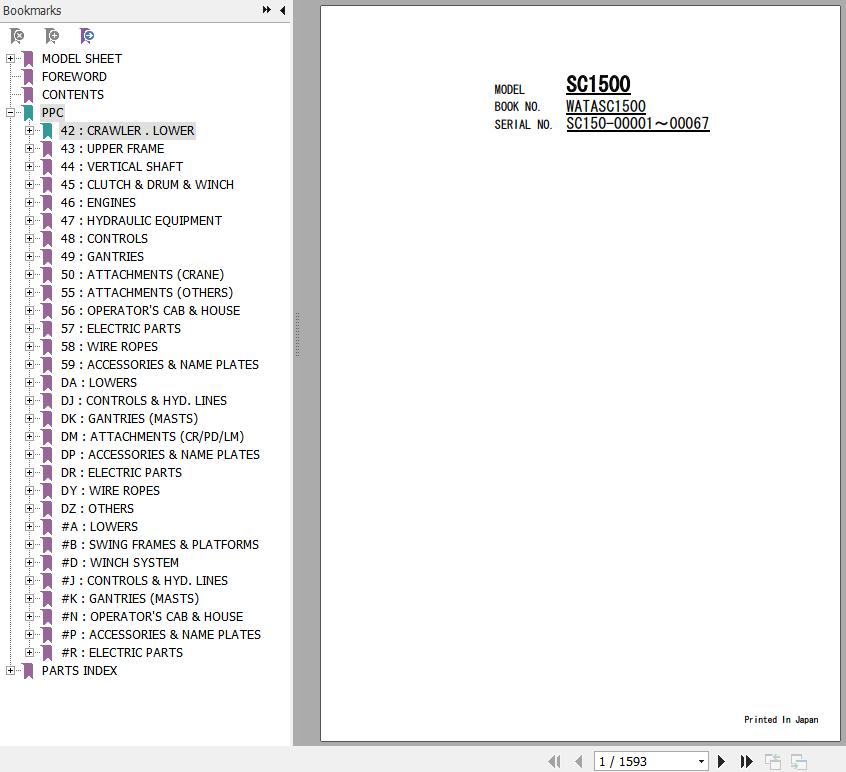Viewport: 846px width, 772px height.
Task: Go to the first page
Action: tap(554, 761)
